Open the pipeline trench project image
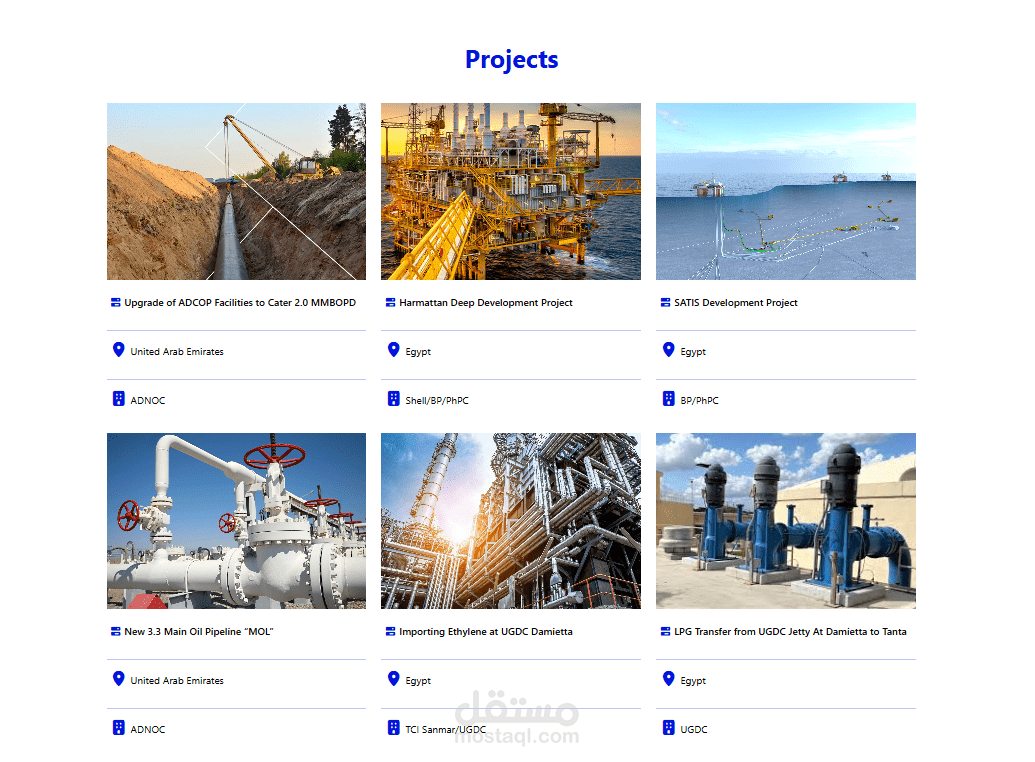The height and width of the screenshot is (762, 1035). click(x=236, y=191)
